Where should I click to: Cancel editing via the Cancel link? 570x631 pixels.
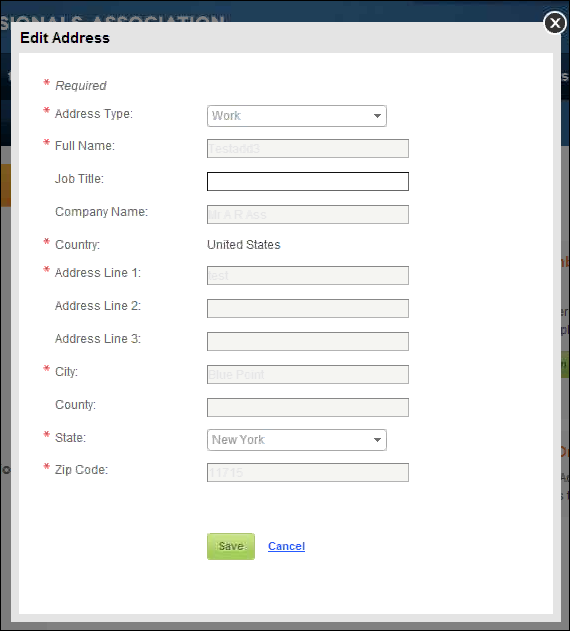[x=287, y=546]
